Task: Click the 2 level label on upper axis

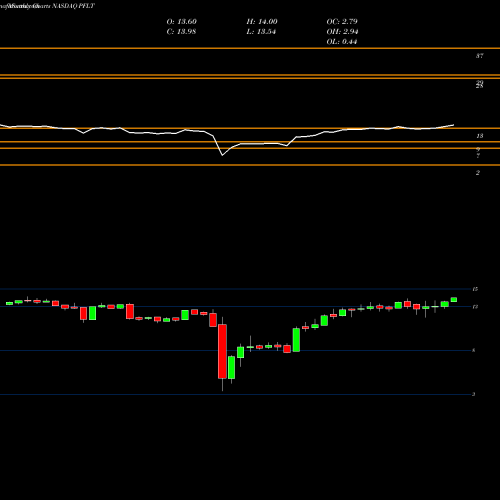Action: click(478, 173)
